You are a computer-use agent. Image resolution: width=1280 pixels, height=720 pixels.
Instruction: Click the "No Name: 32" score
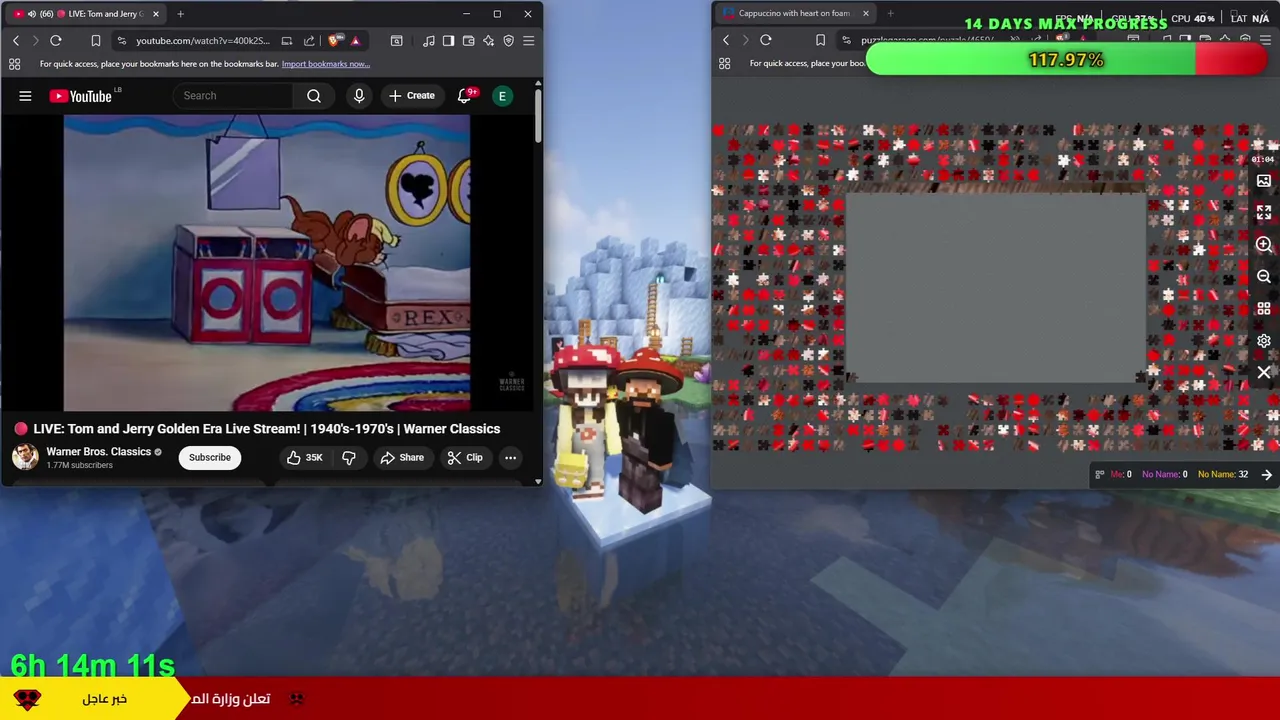pos(1222,475)
